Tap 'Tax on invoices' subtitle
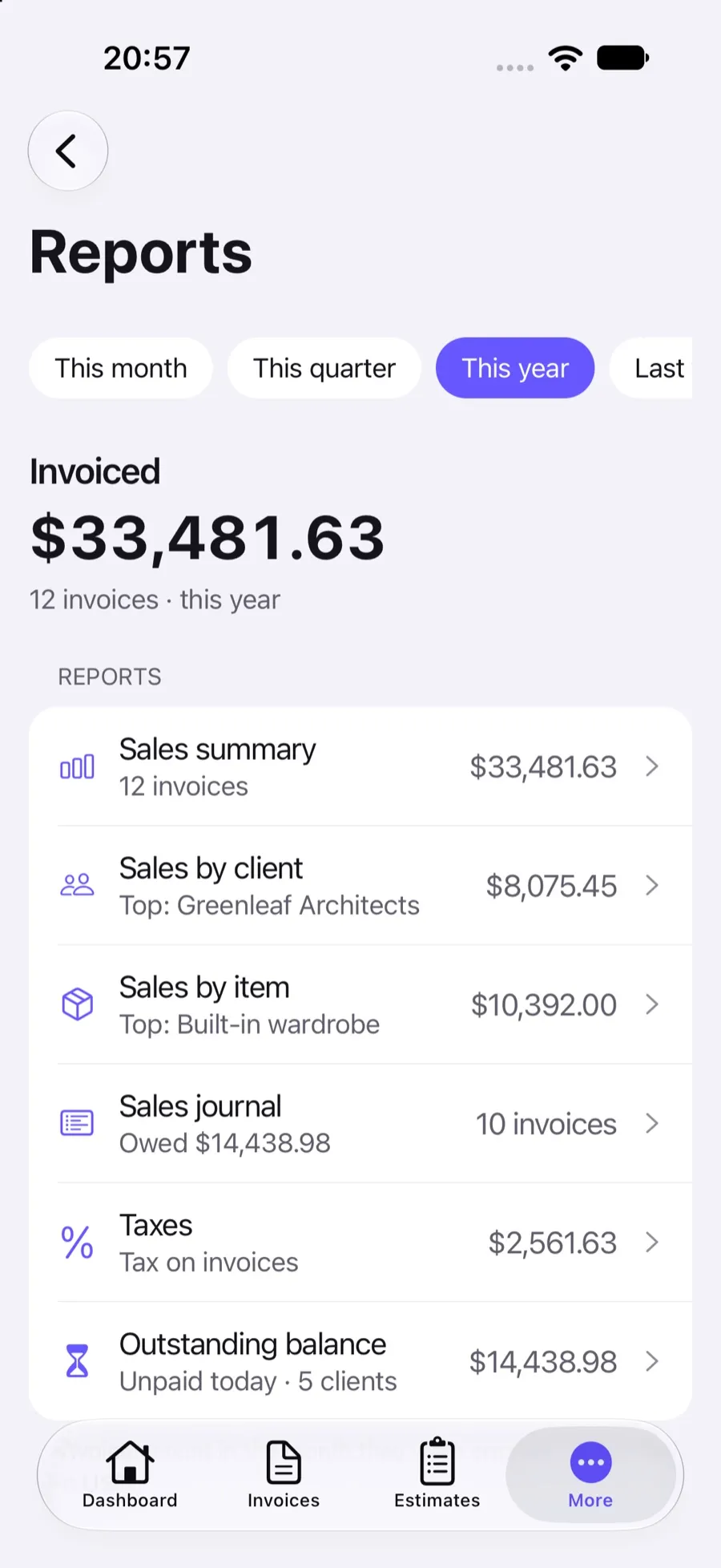 click(x=208, y=1262)
